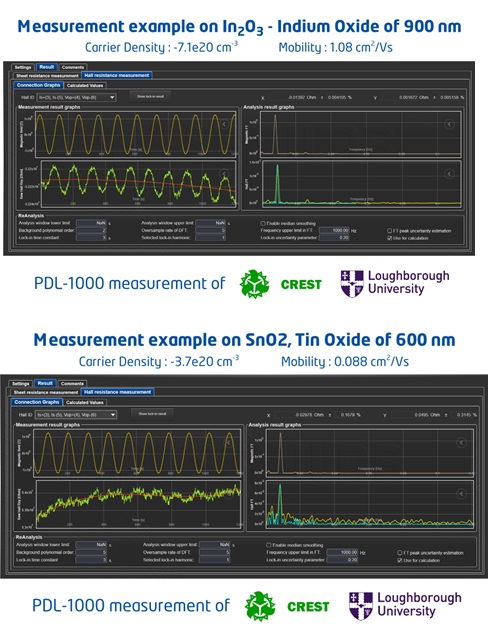Open Comments tab in Tin Oxide window
Image resolution: width=489 pixels, height=636 pixels.
point(72,384)
